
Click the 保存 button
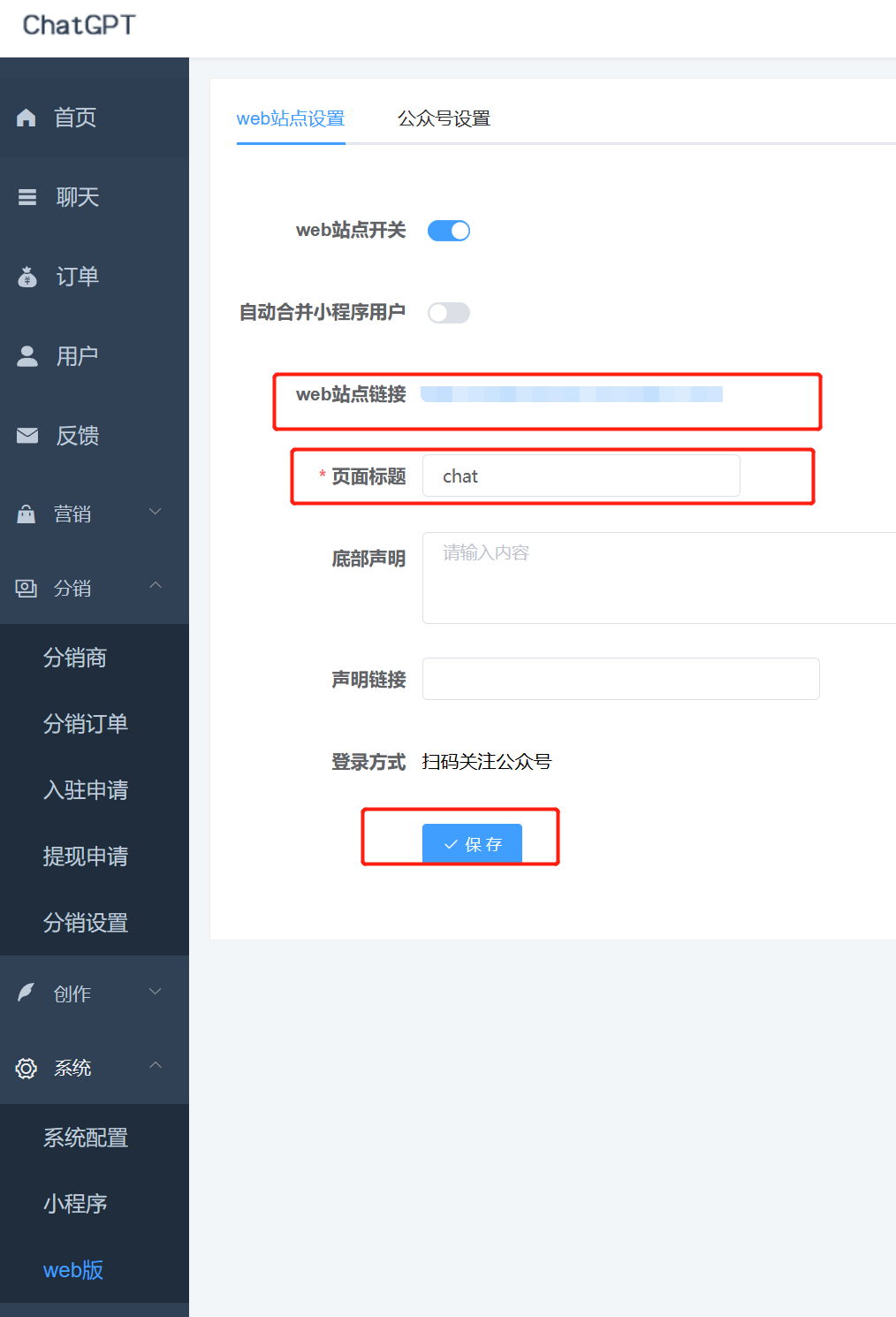click(472, 843)
